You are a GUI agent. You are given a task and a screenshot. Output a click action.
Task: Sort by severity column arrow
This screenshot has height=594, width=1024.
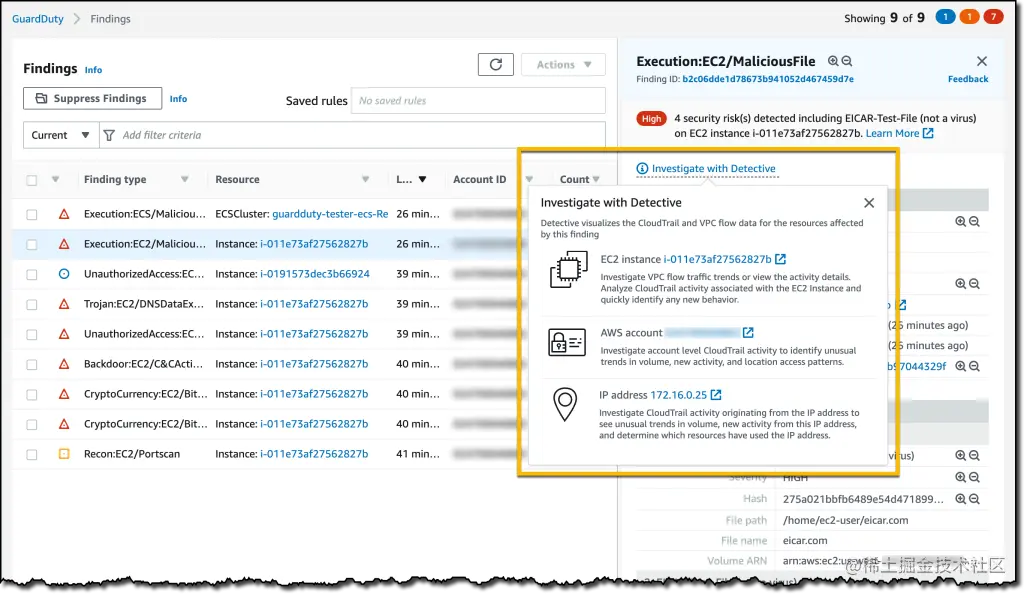(56, 180)
